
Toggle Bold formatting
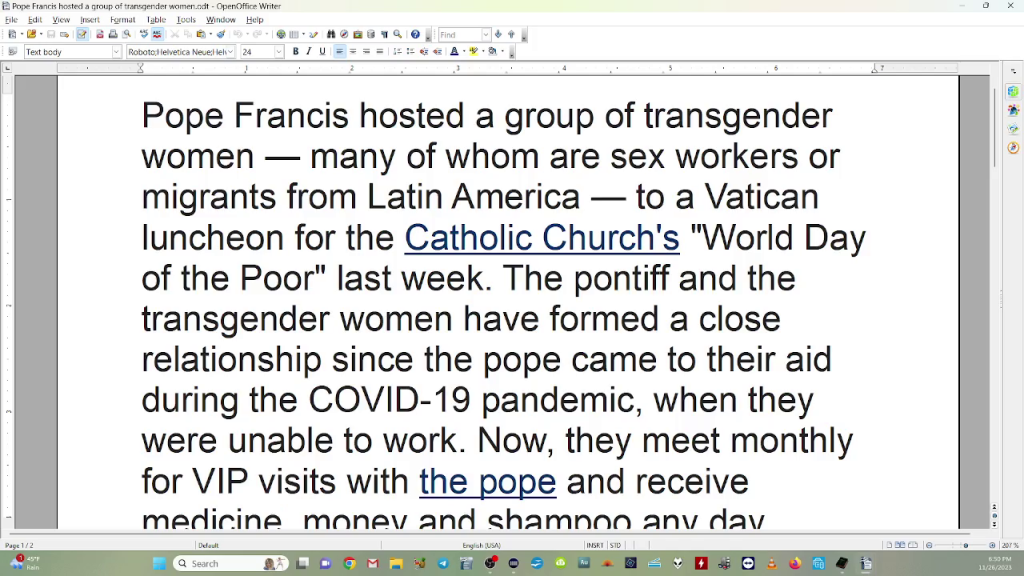(296, 52)
